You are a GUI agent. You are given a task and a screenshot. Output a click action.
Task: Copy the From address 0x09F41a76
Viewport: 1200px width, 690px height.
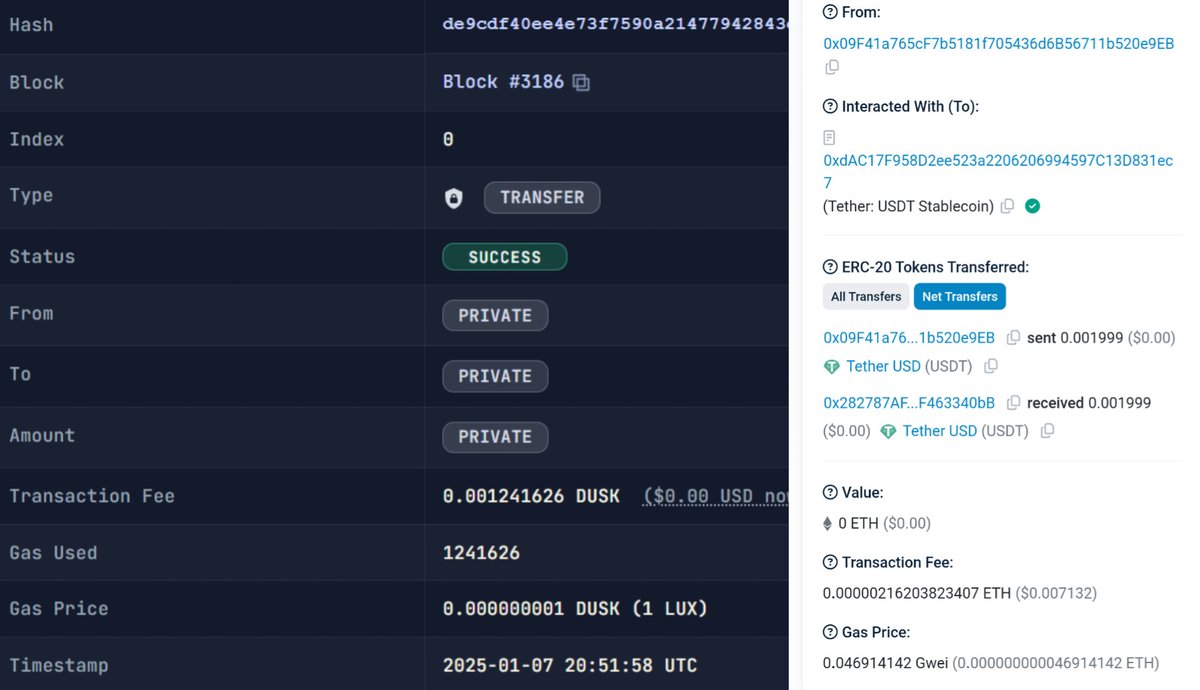coord(832,67)
